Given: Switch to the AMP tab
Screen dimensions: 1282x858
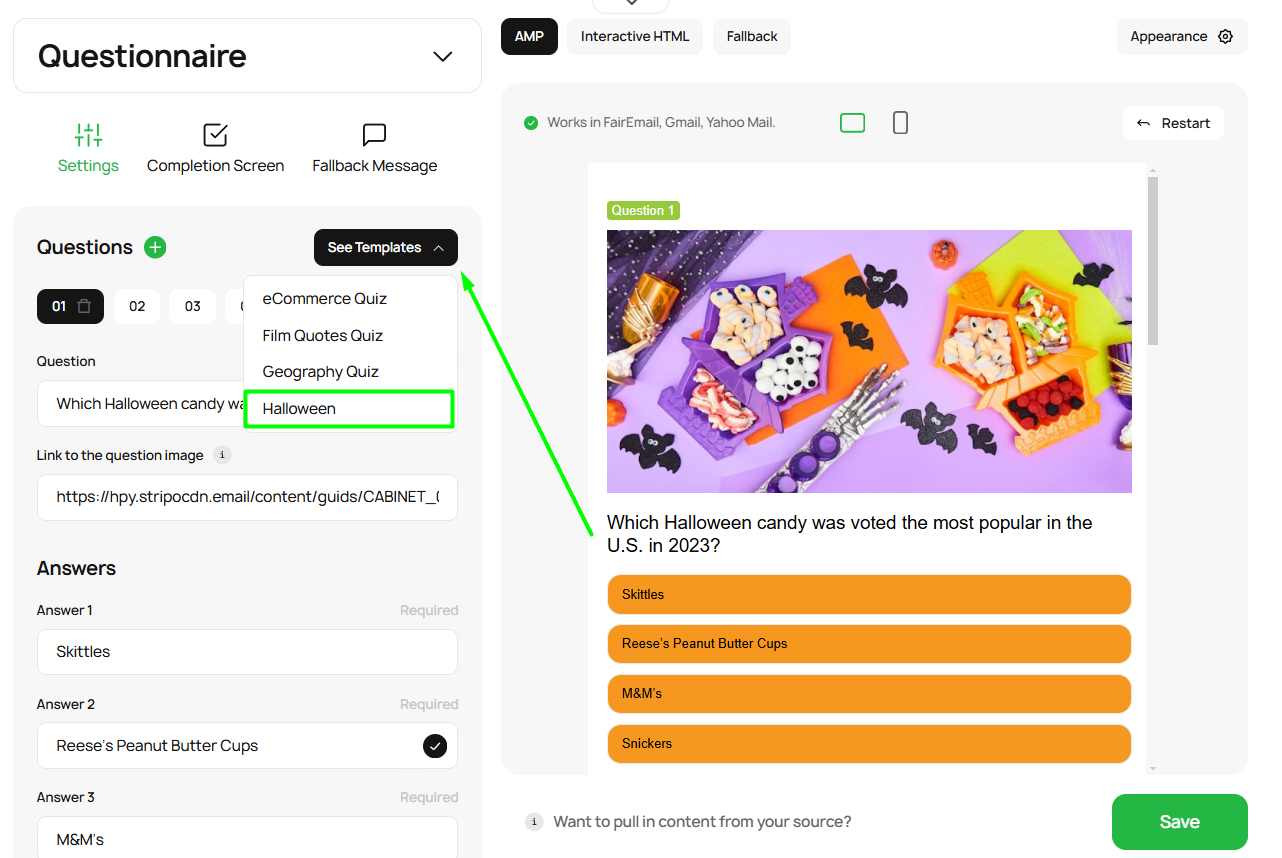Looking at the screenshot, I should point(529,37).
